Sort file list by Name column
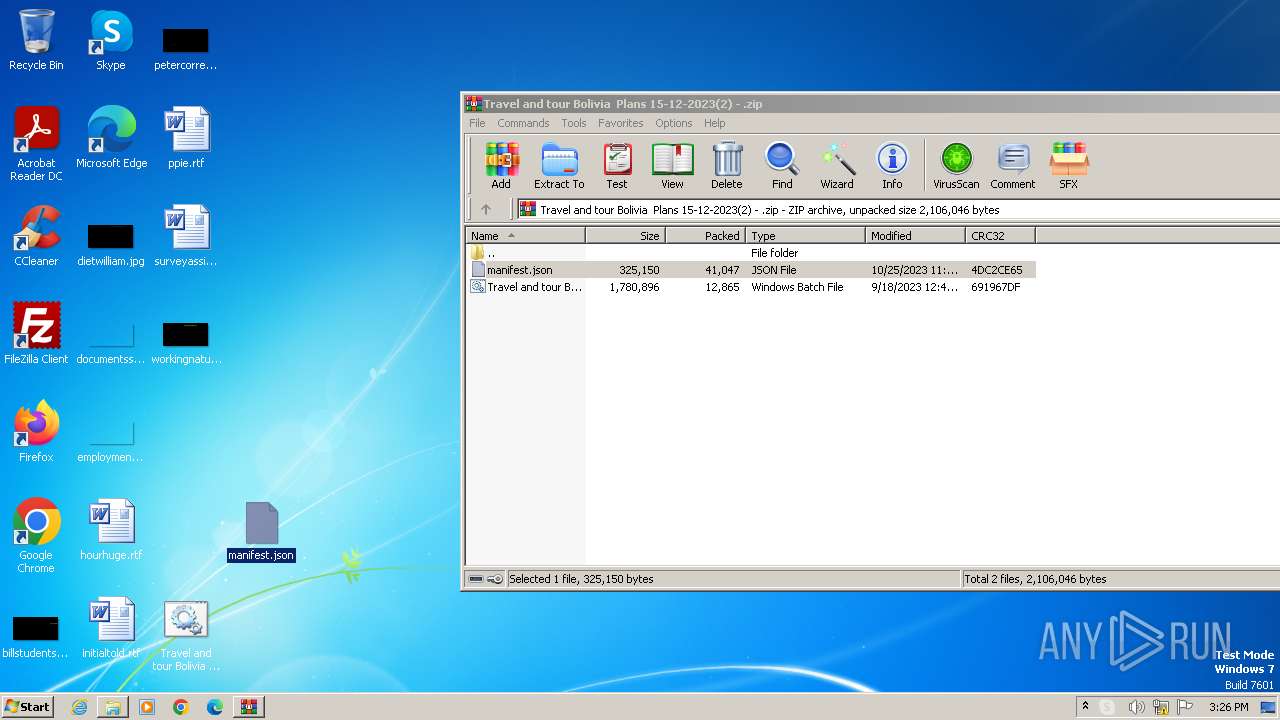The height and width of the screenshot is (720, 1280). [x=526, y=236]
